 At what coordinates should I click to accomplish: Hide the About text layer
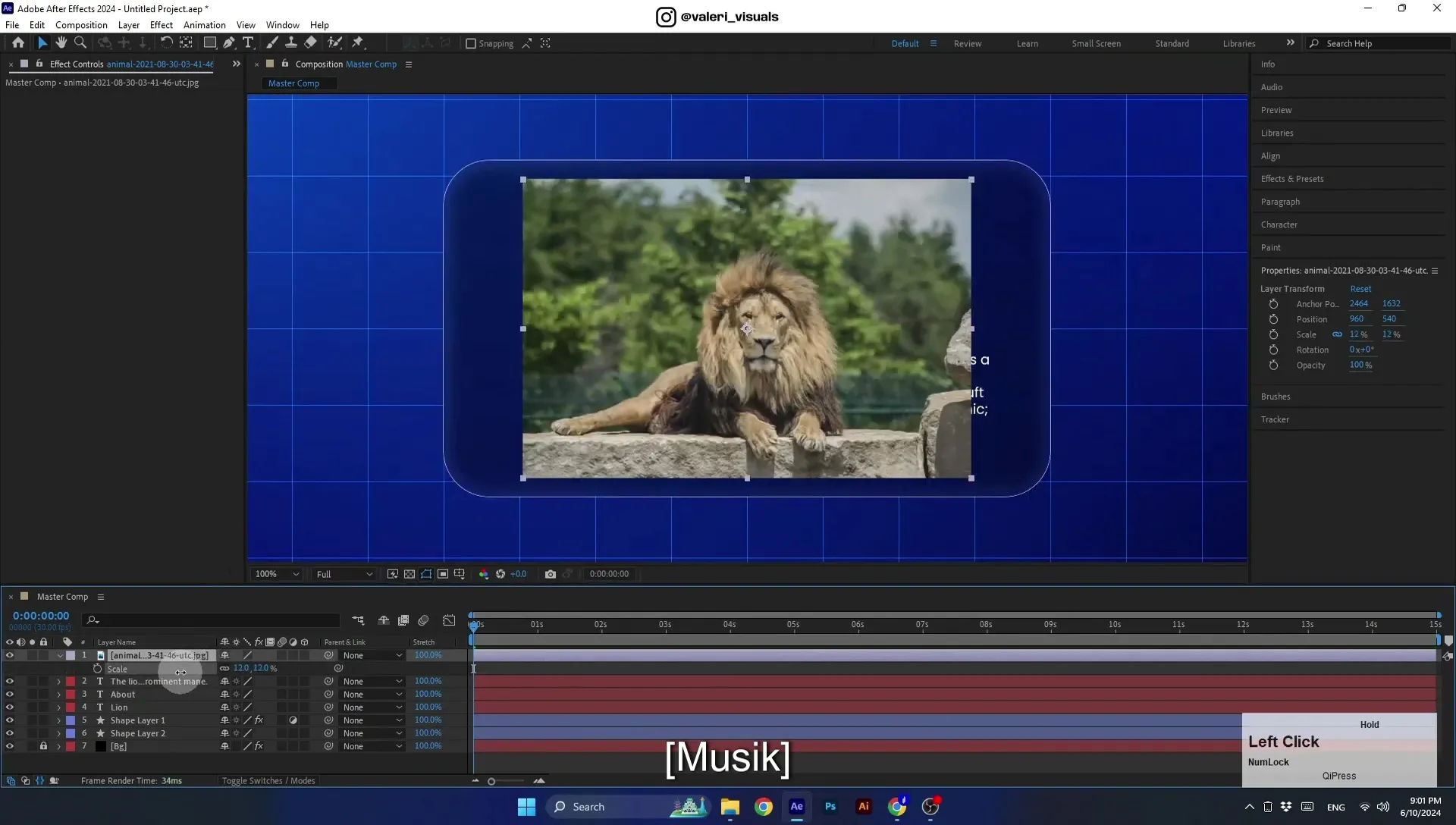tap(10, 695)
